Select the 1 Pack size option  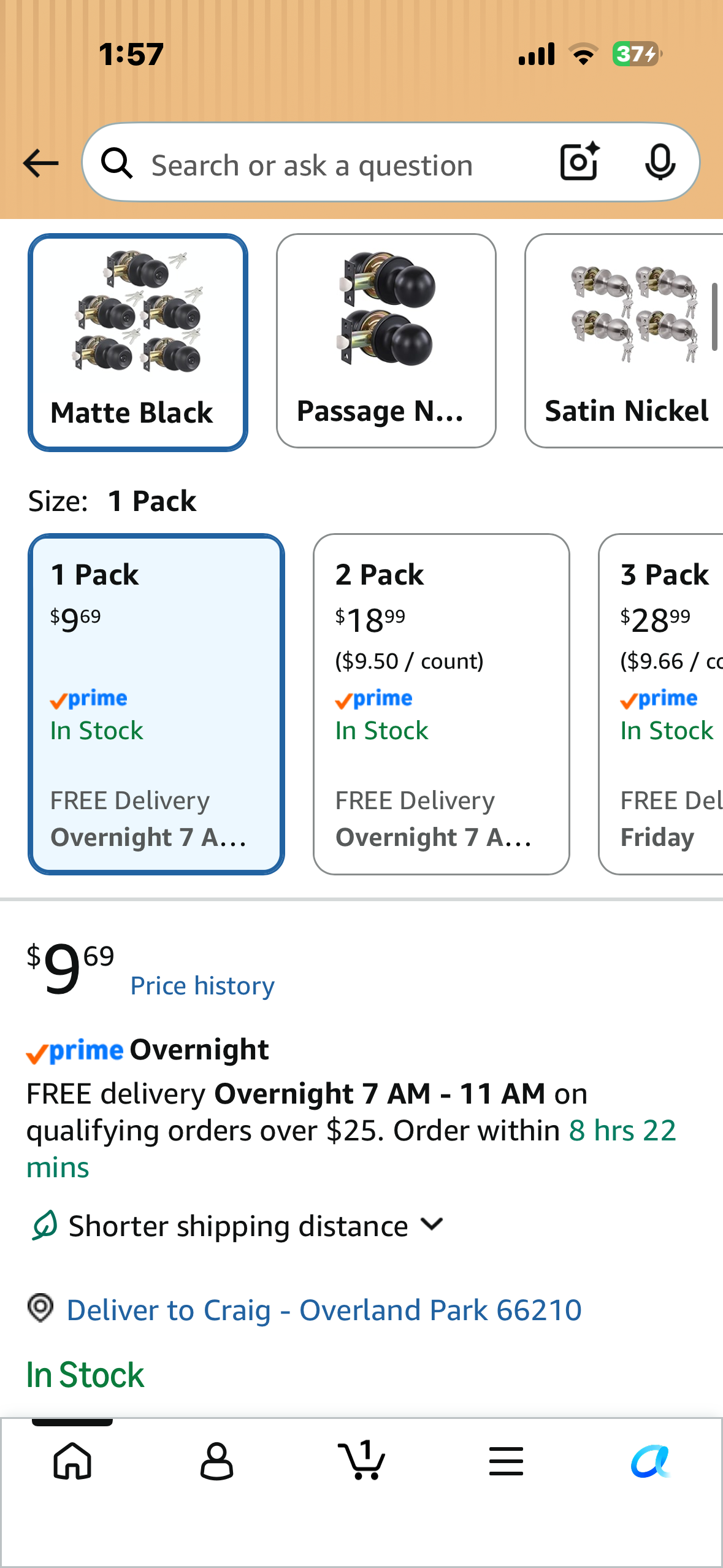[x=156, y=704]
